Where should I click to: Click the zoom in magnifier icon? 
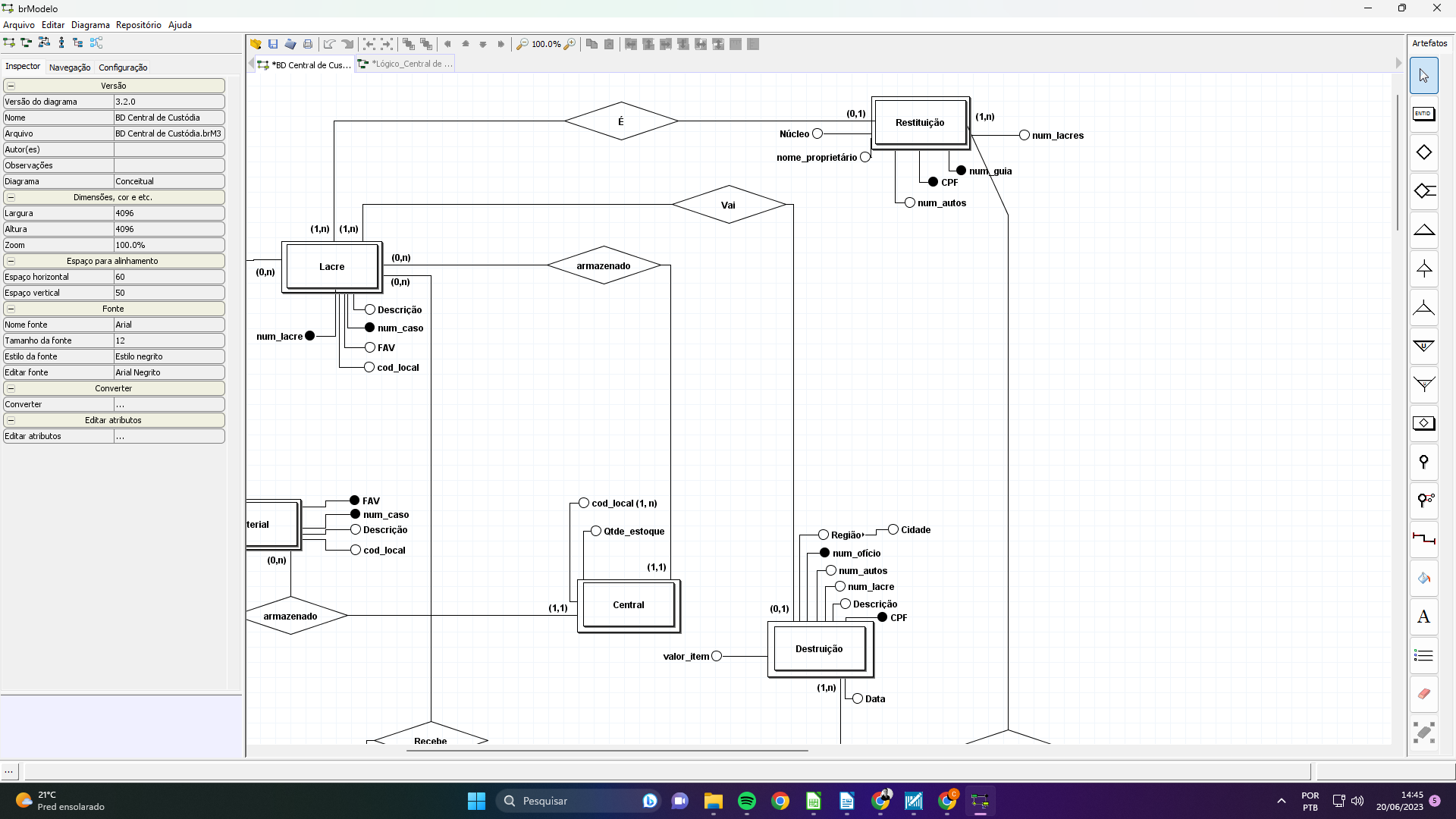coord(570,44)
